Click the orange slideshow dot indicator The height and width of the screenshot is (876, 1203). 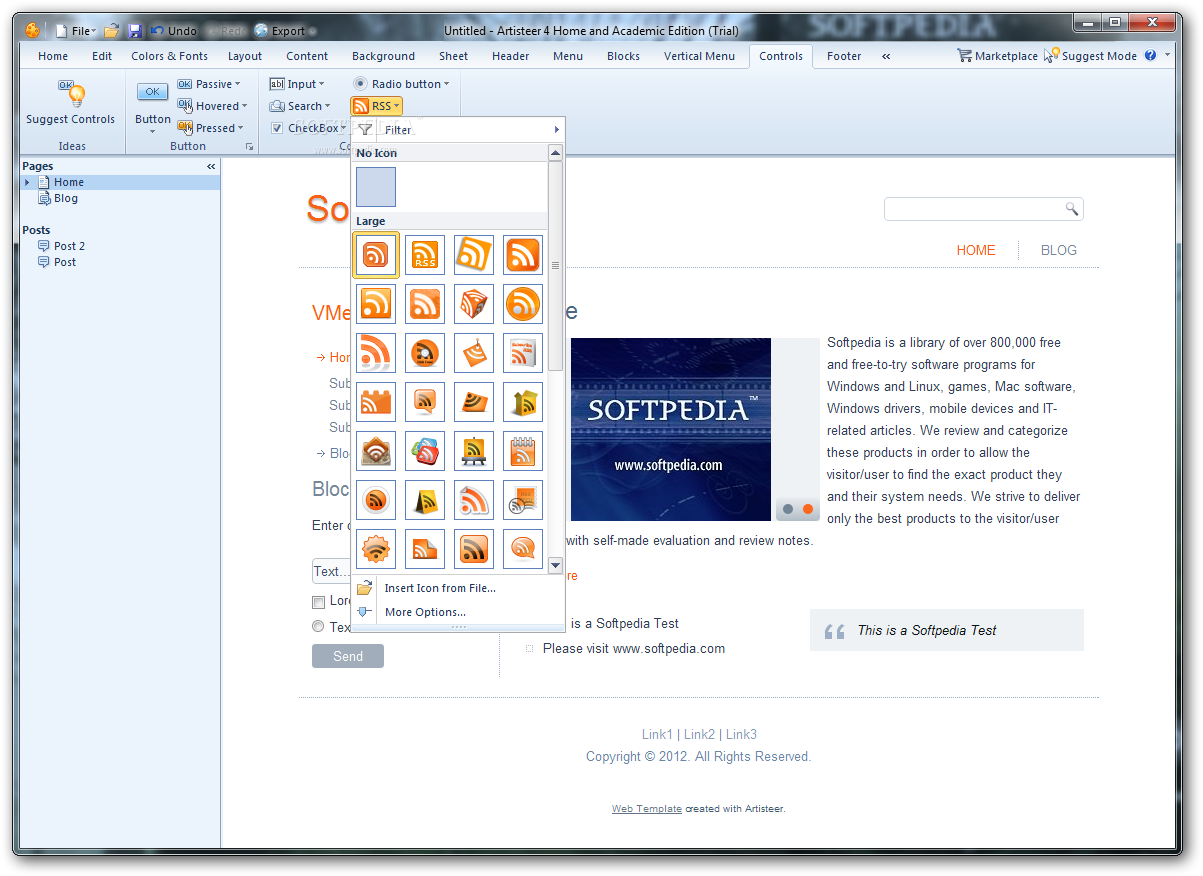[x=808, y=509]
